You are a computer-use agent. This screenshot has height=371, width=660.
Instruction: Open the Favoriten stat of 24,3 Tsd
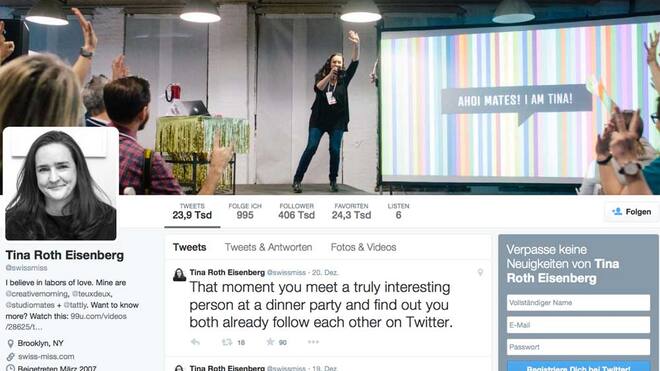coord(351,211)
